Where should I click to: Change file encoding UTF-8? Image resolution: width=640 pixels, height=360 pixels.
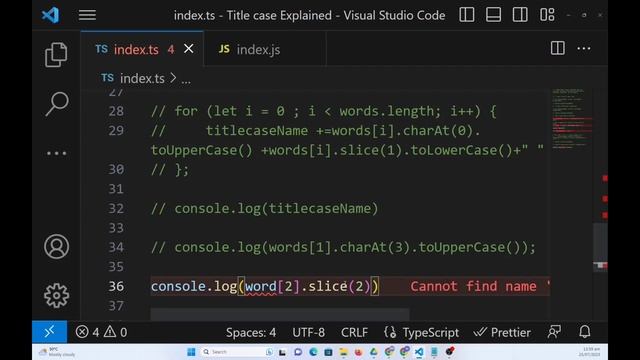click(309, 333)
